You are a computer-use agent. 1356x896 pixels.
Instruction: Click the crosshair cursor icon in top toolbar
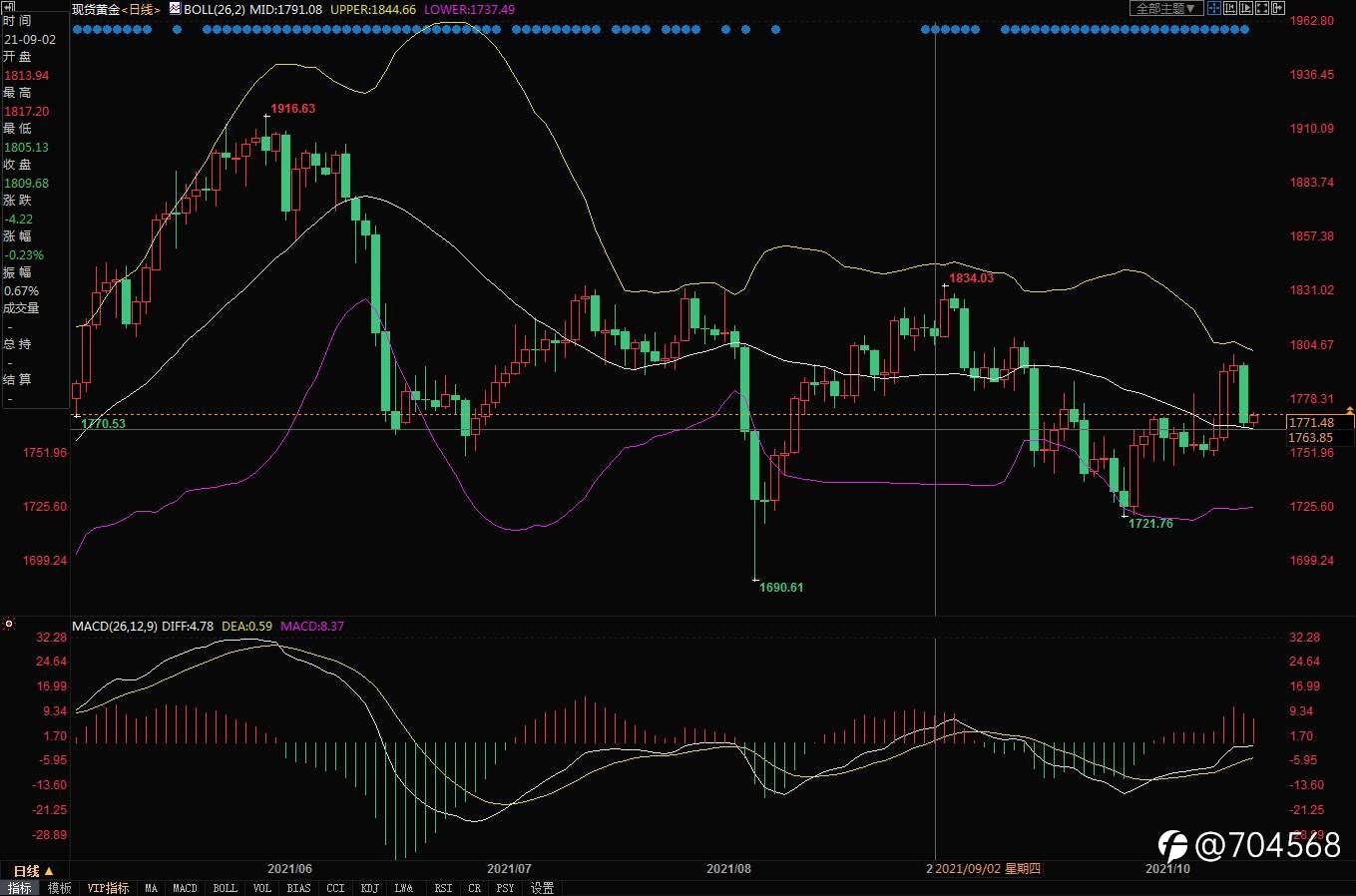pyautogui.click(x=1214, y=8)
